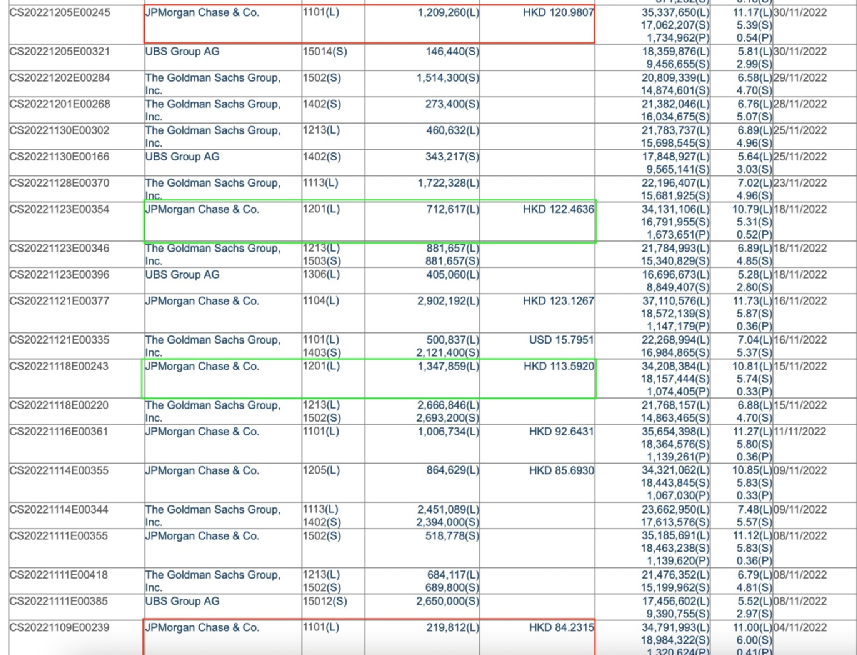This screenshot has width=857, height=655.
Task: Click share count 2,650,000(S)
Action: tap(448, 601)
